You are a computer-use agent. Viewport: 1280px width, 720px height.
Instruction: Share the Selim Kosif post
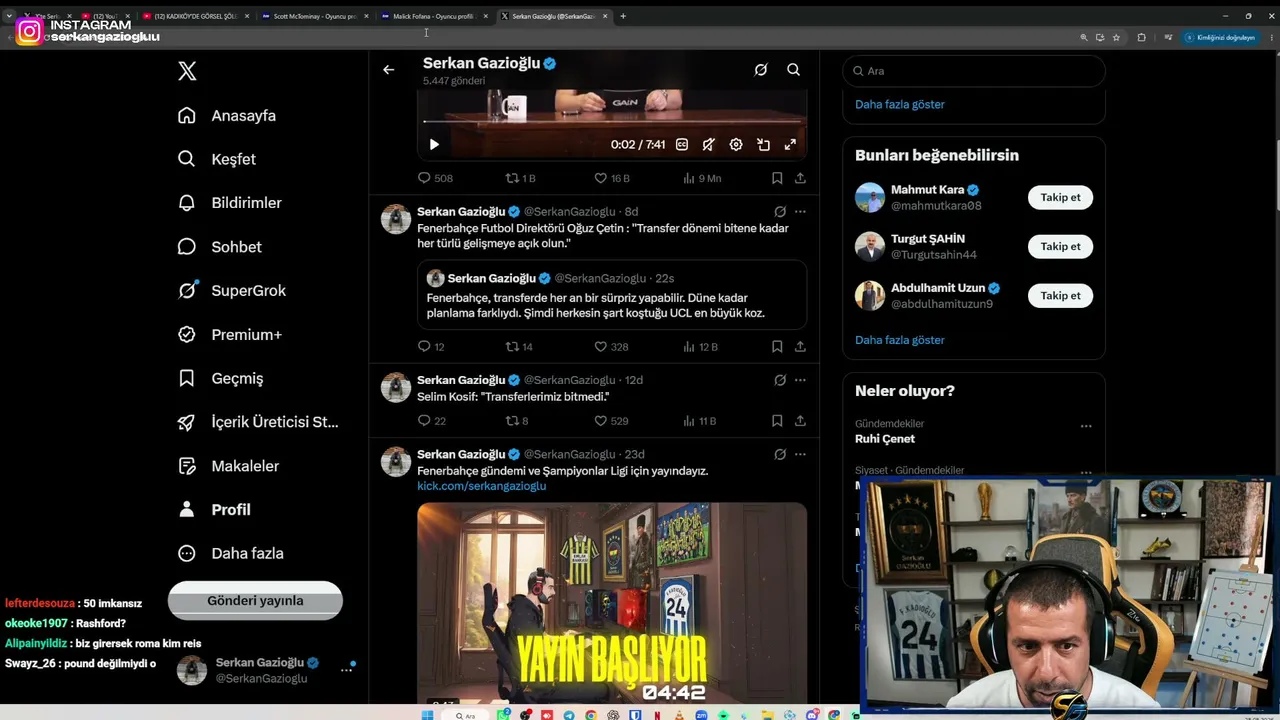point(800,421)
